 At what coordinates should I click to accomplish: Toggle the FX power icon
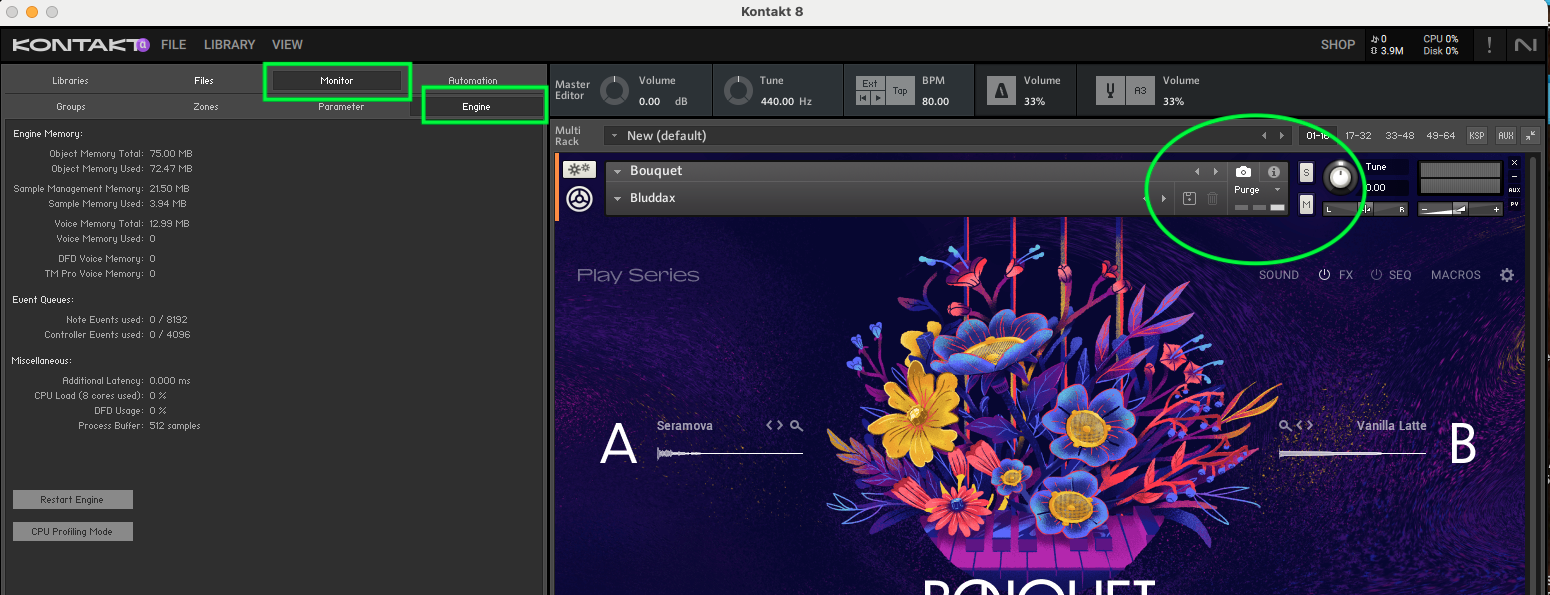(x=1324, y=274)
